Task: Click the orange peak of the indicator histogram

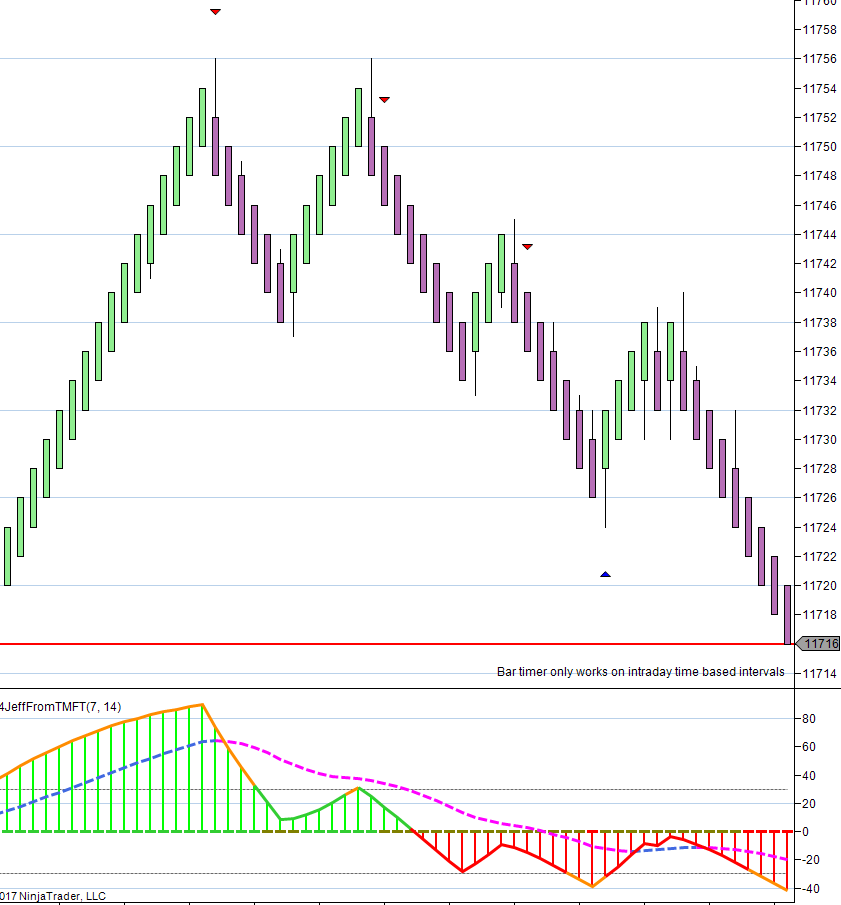Action: point(203,705)
